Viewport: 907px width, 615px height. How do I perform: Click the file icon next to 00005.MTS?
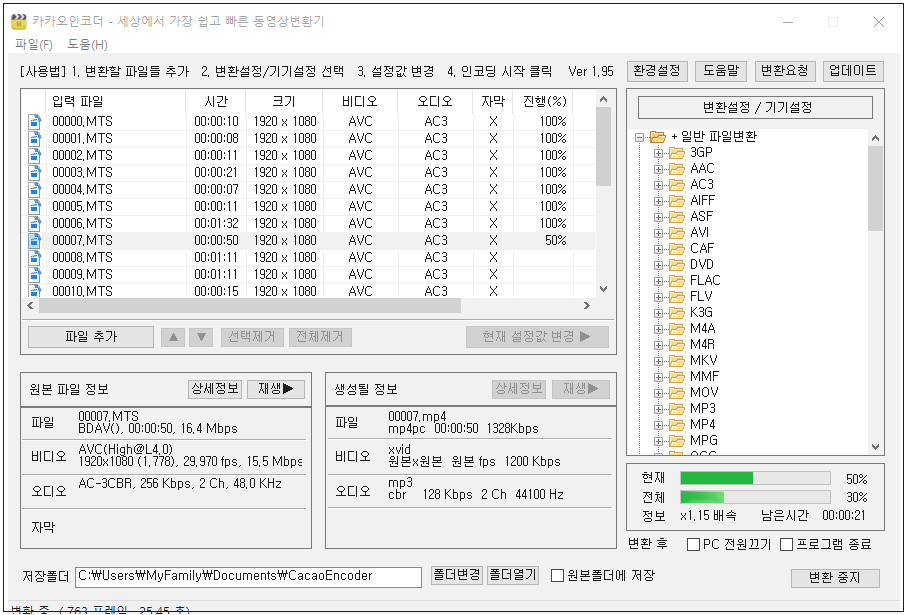pyautogui.click(x=35, y=207)
